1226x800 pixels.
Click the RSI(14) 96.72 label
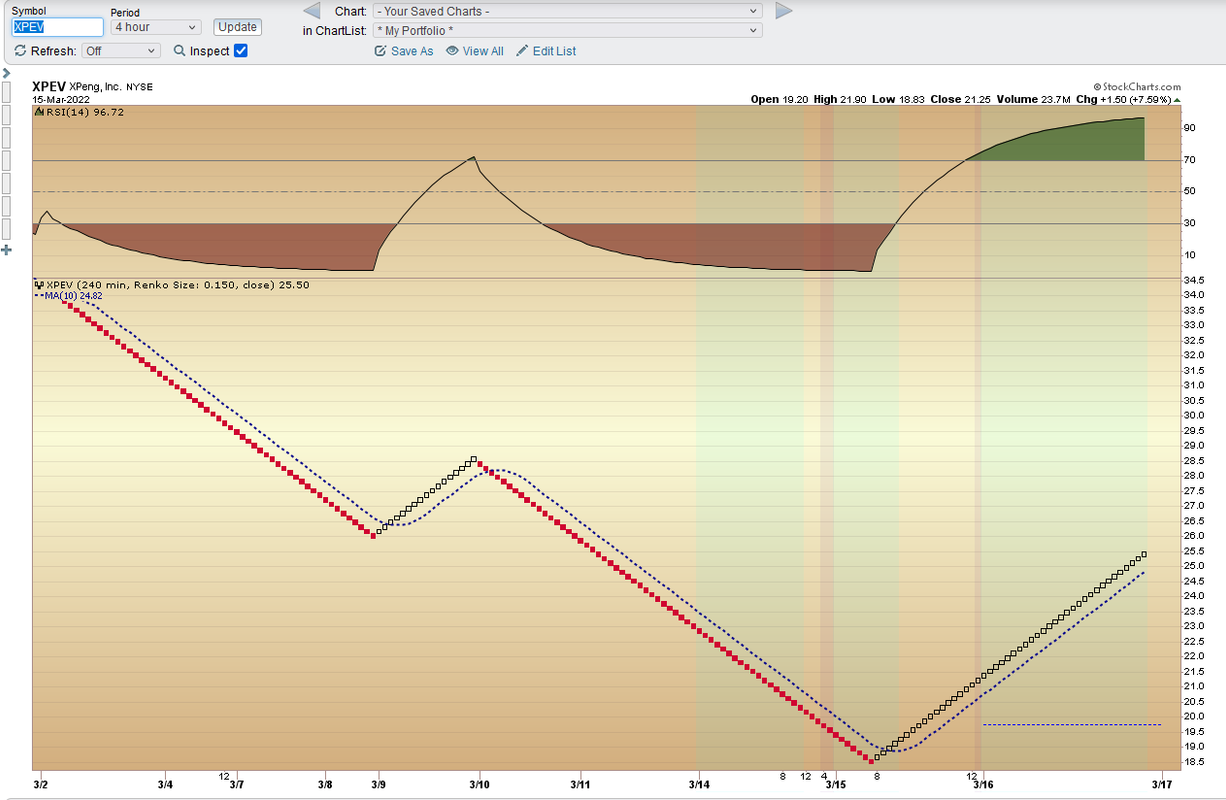[85, 112]
